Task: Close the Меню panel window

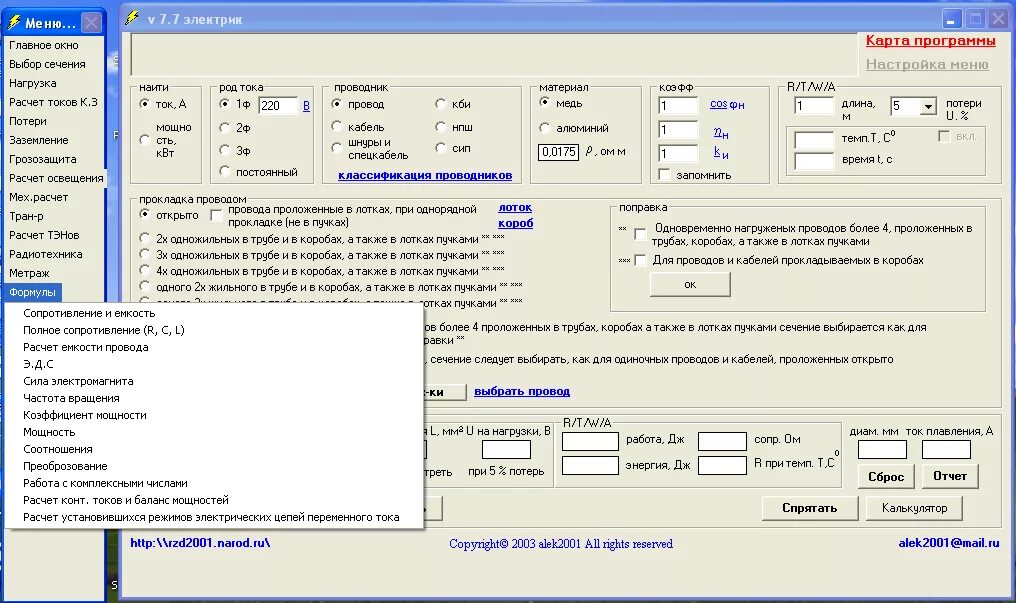Action: (x=92, y=23)
